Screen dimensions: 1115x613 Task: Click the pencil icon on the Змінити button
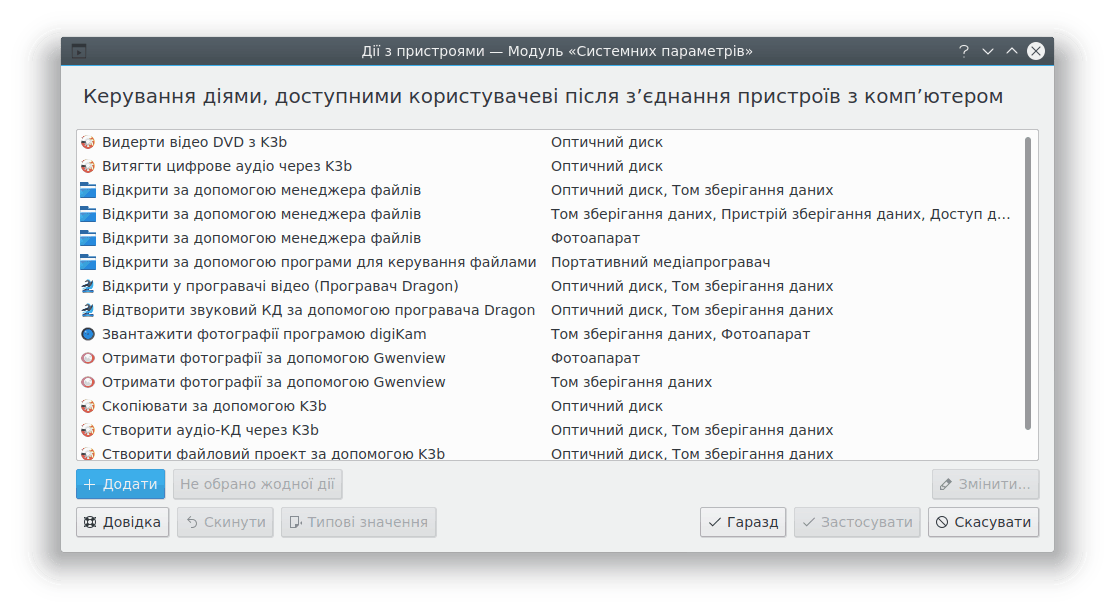click(x=945, y=484)
